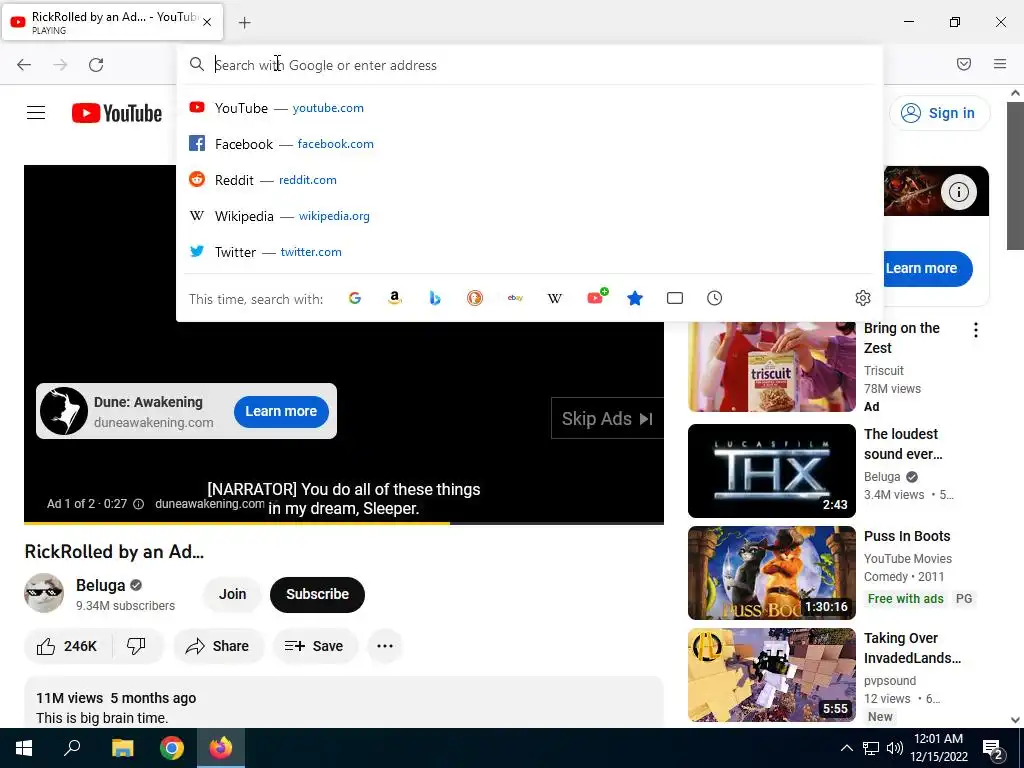Click Learn more on Dune: Awakening overlay
This screenshot has height=768, width=1024.
pos(281,411)
